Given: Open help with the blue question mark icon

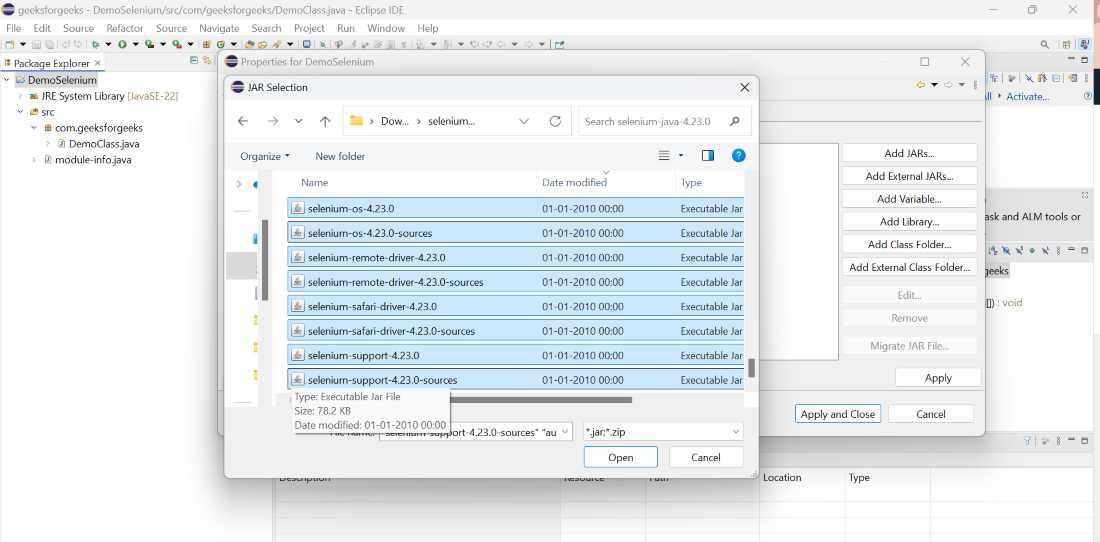Looking at the screenshot, I should (738, 156).
